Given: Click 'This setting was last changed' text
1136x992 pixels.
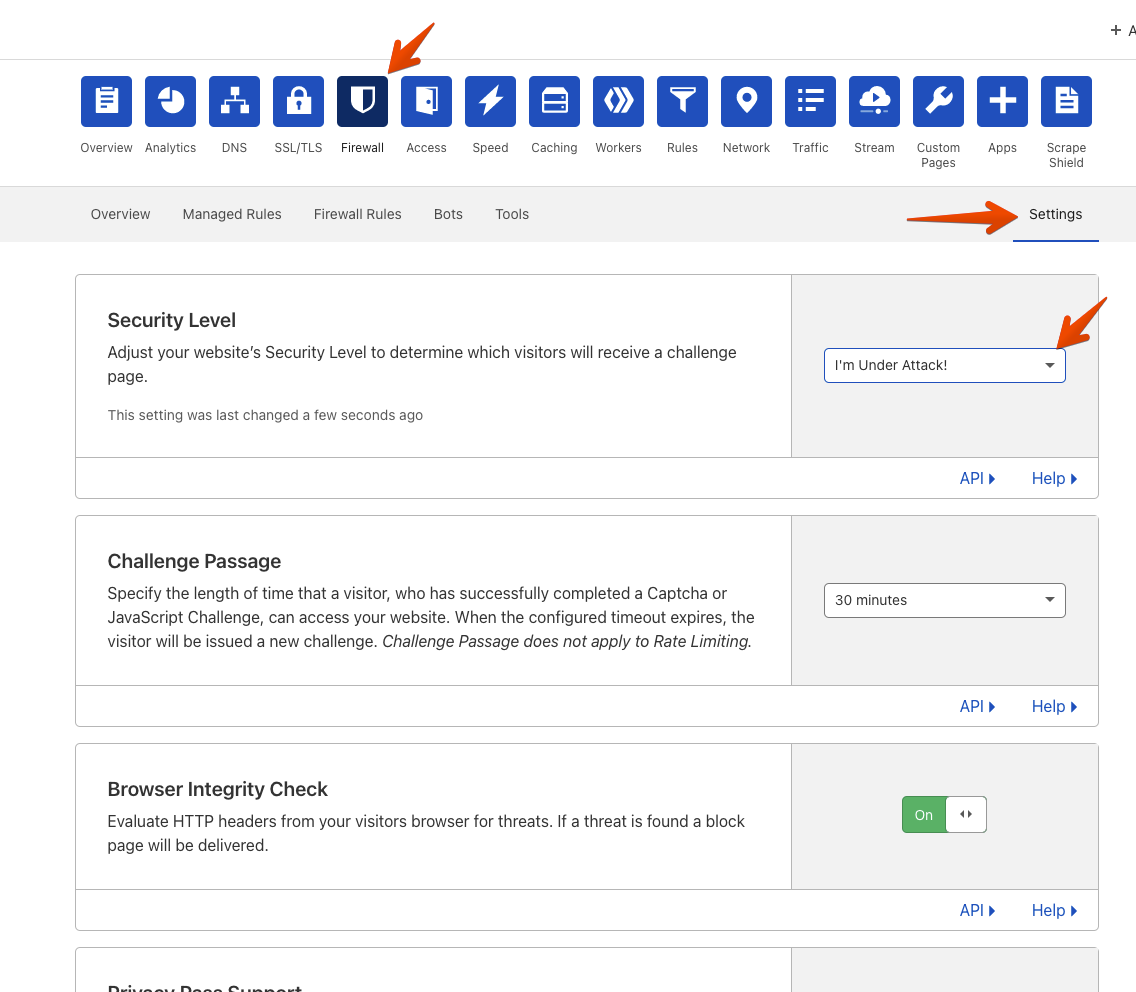Looking at the screenshot, I should pos(265,415).
